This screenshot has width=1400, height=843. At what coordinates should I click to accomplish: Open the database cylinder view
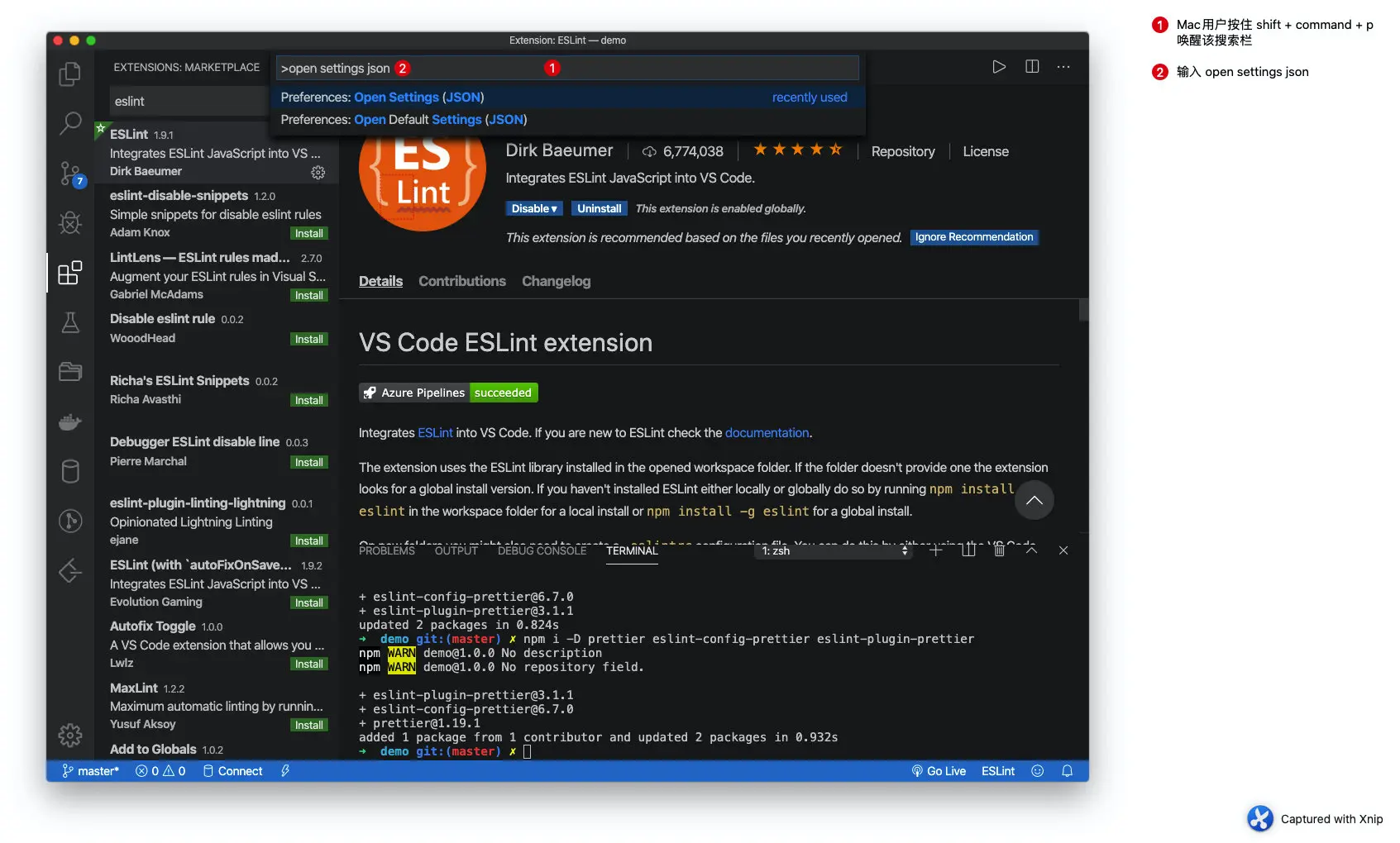70,471
